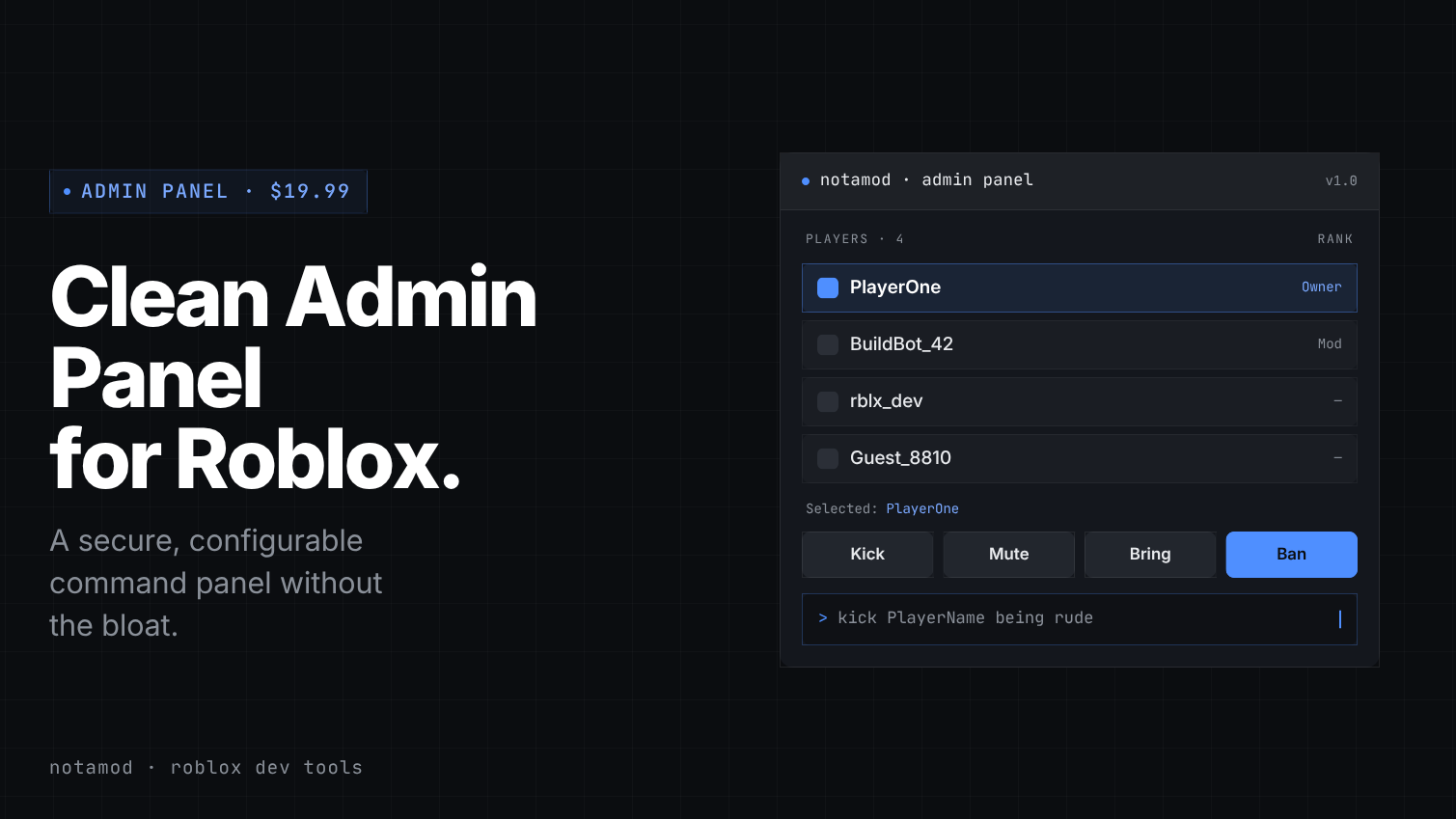
Task: Click the Clean Admin Panel for Roblox headline
Action: coord(293,377)
